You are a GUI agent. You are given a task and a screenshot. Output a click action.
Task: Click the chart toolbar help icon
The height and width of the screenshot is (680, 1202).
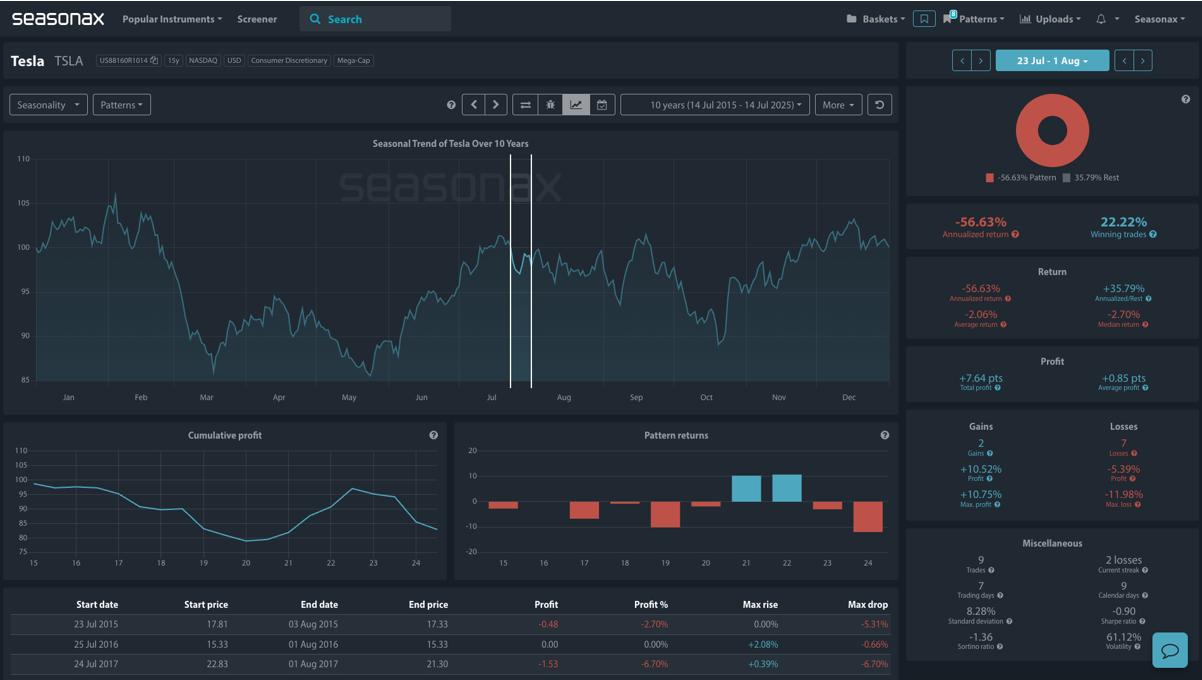pos(451,105)
